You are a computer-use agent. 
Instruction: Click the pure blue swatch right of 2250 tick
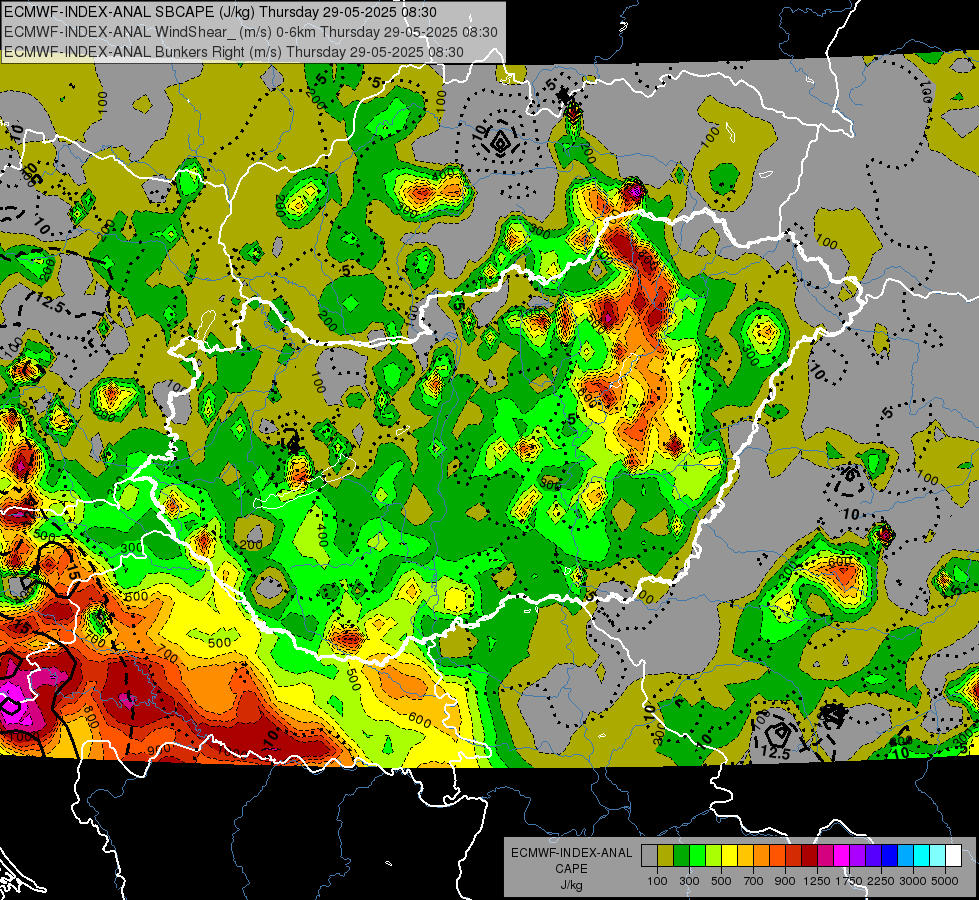(890, 856)
